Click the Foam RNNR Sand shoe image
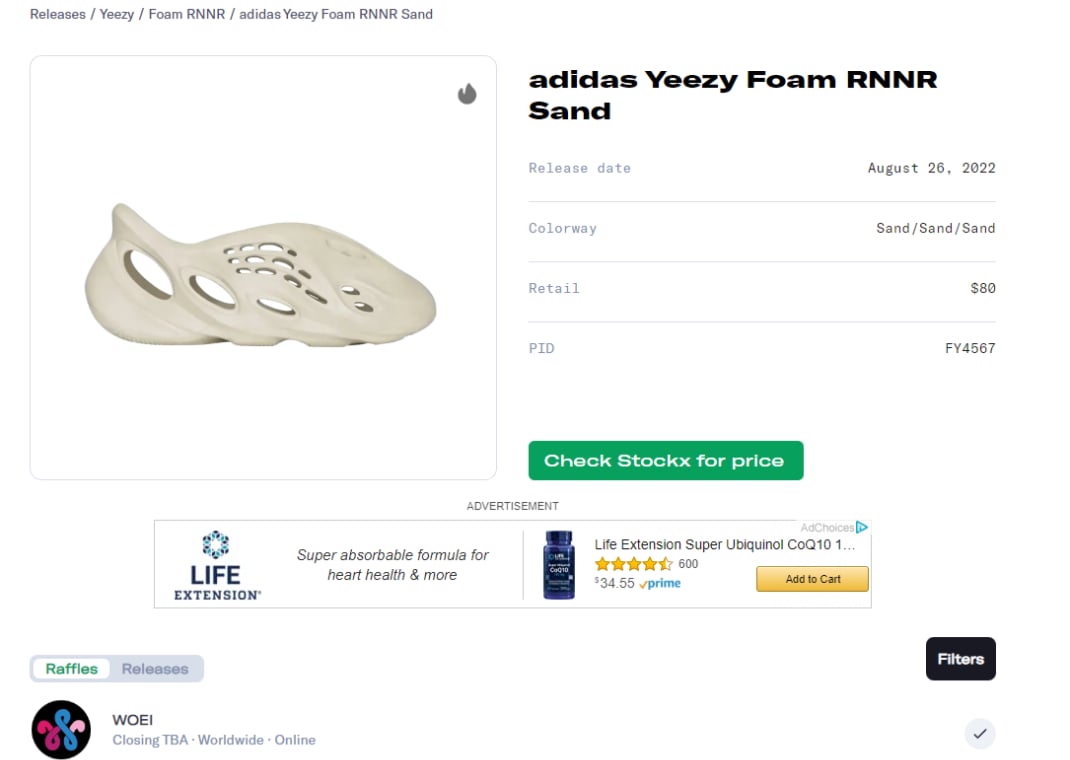Viewport: 1070px width, 760px height. [262, 276]
